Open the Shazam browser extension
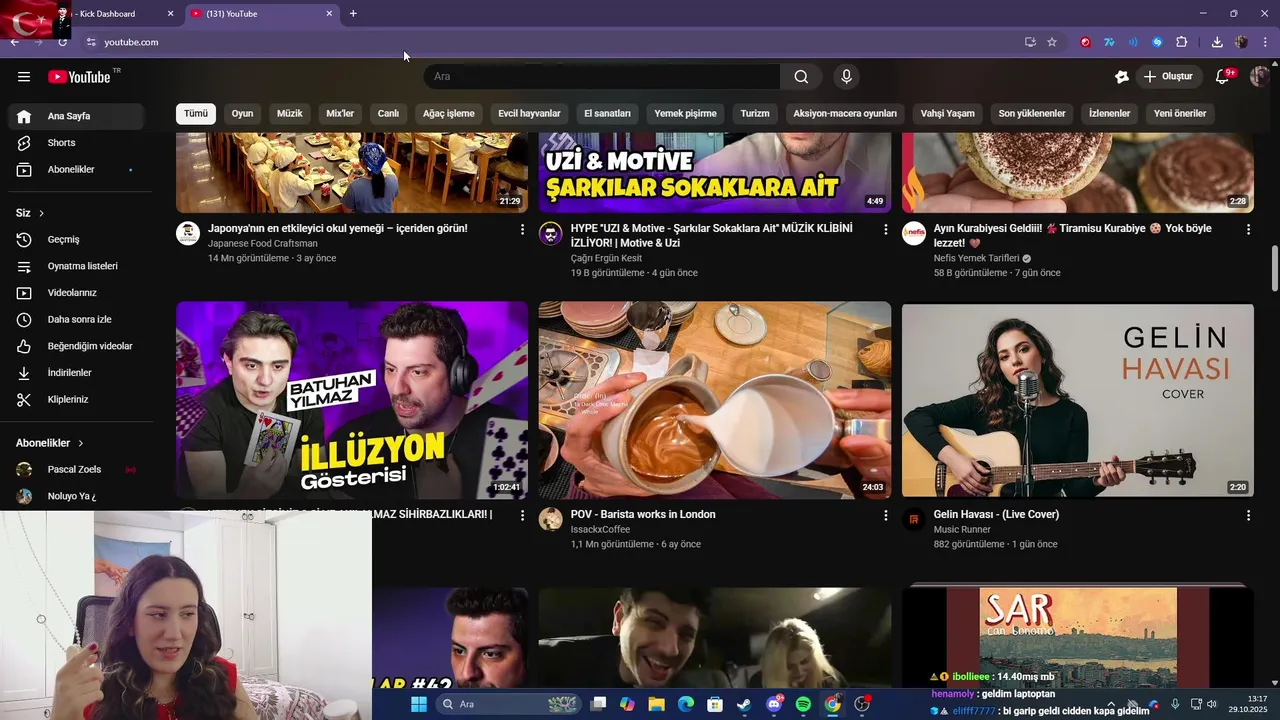 (1157, 42)
